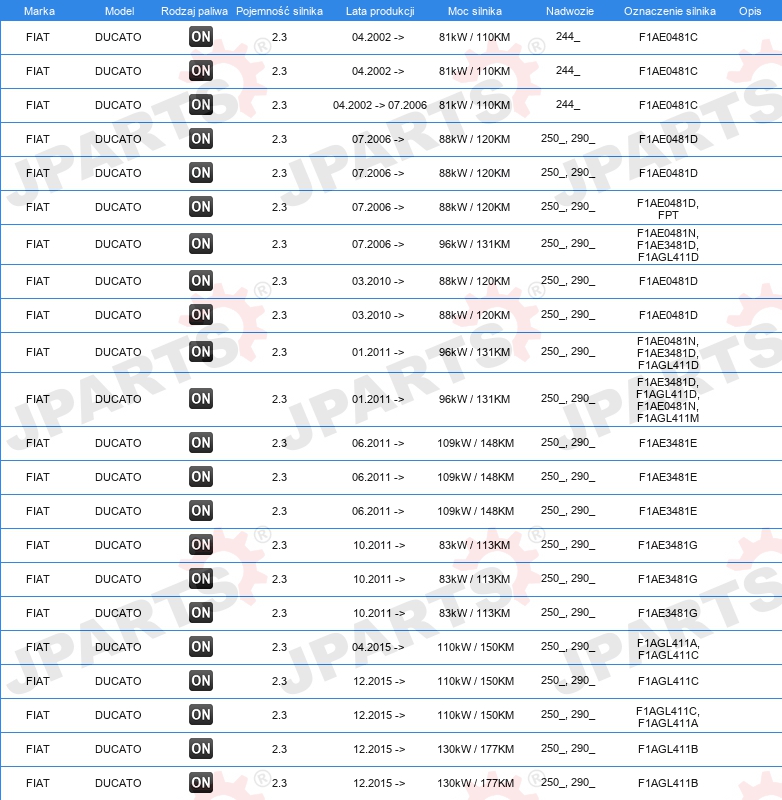Select 'DUCATO' in the 04.2002 -> 07.2006 row

[x=118, y=105]
